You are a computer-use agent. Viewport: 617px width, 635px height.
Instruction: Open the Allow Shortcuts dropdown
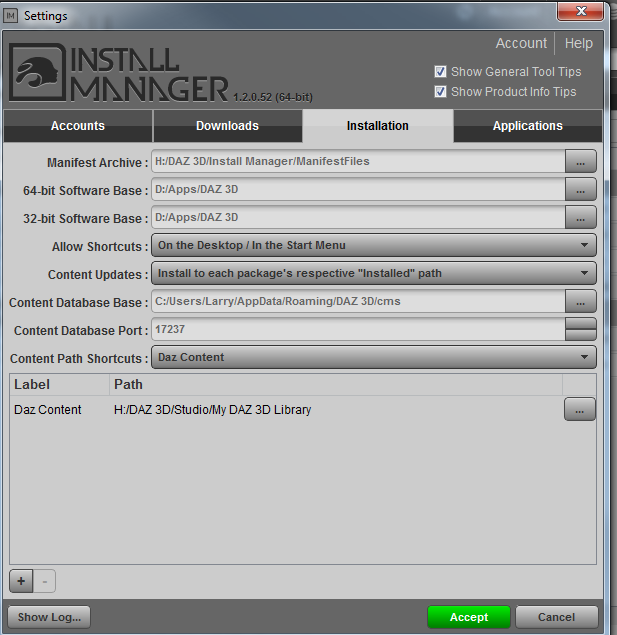coord(374,245)
